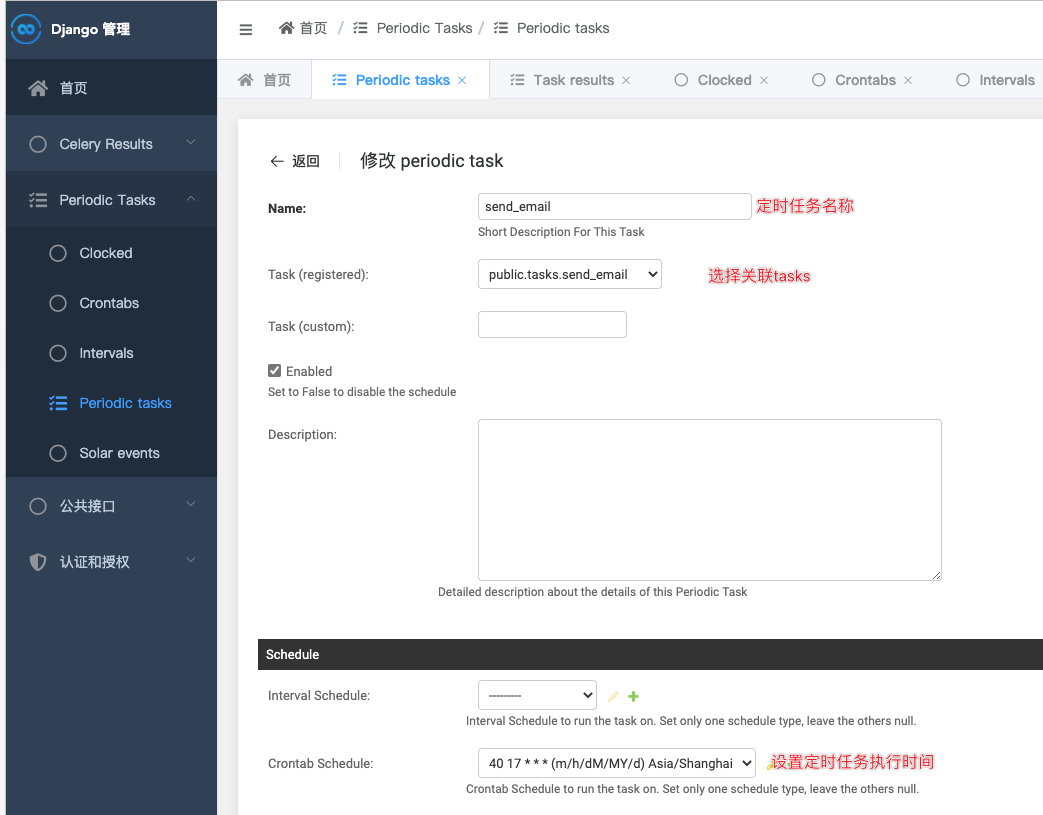This screenshot has height=815, width=1043.
Task: Click the Periodic tasks list icon in sidebar submenu
Action: (58, 403)
